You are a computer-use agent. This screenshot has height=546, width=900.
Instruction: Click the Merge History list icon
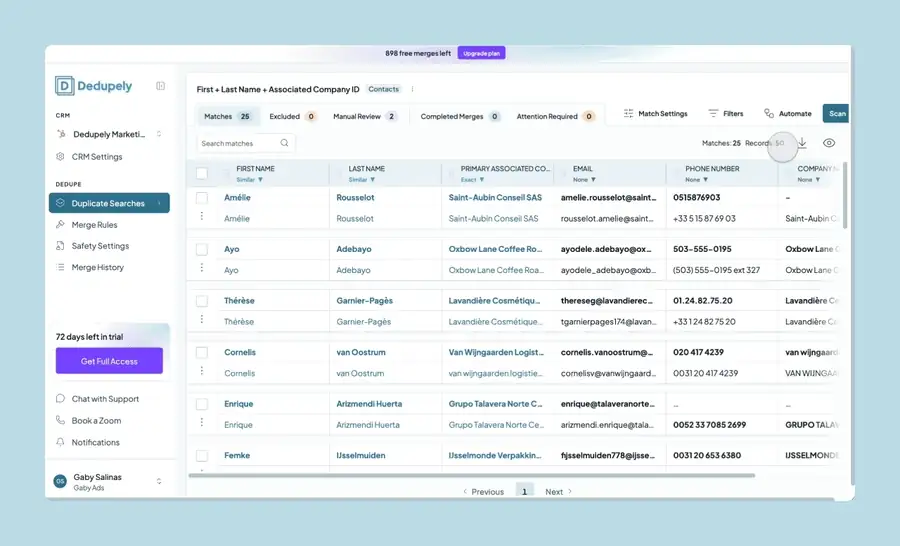60,267
